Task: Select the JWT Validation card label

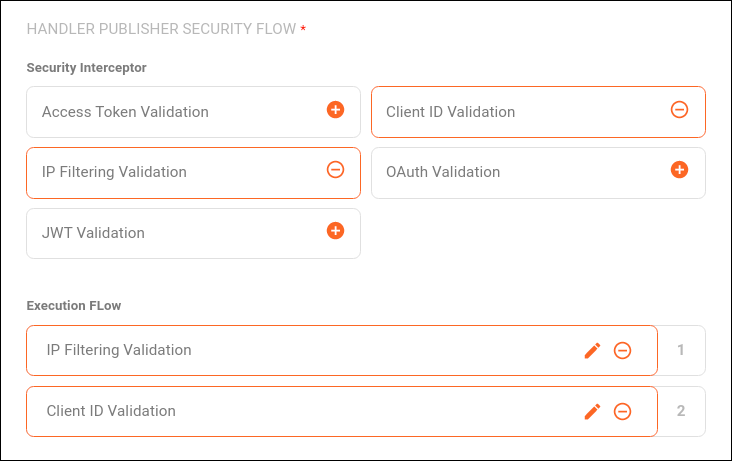Action: pyautogui.click(x=93, y=233)
